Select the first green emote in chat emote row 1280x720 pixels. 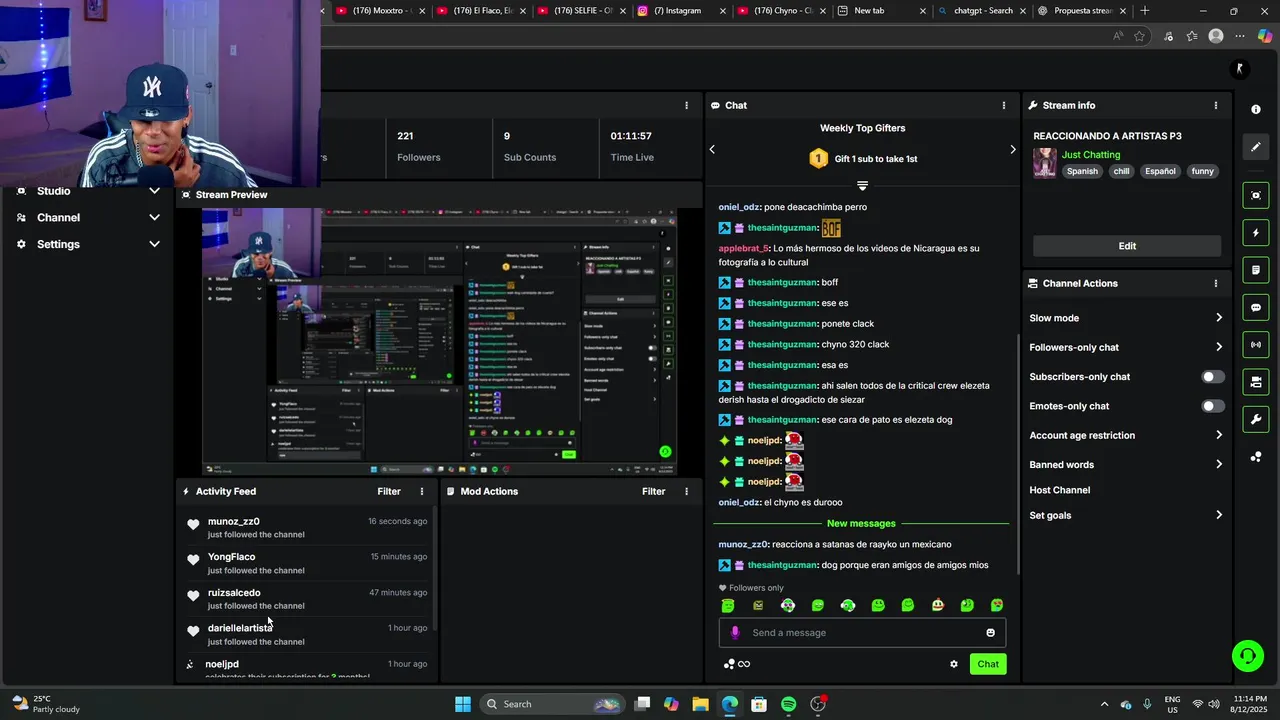728,605
